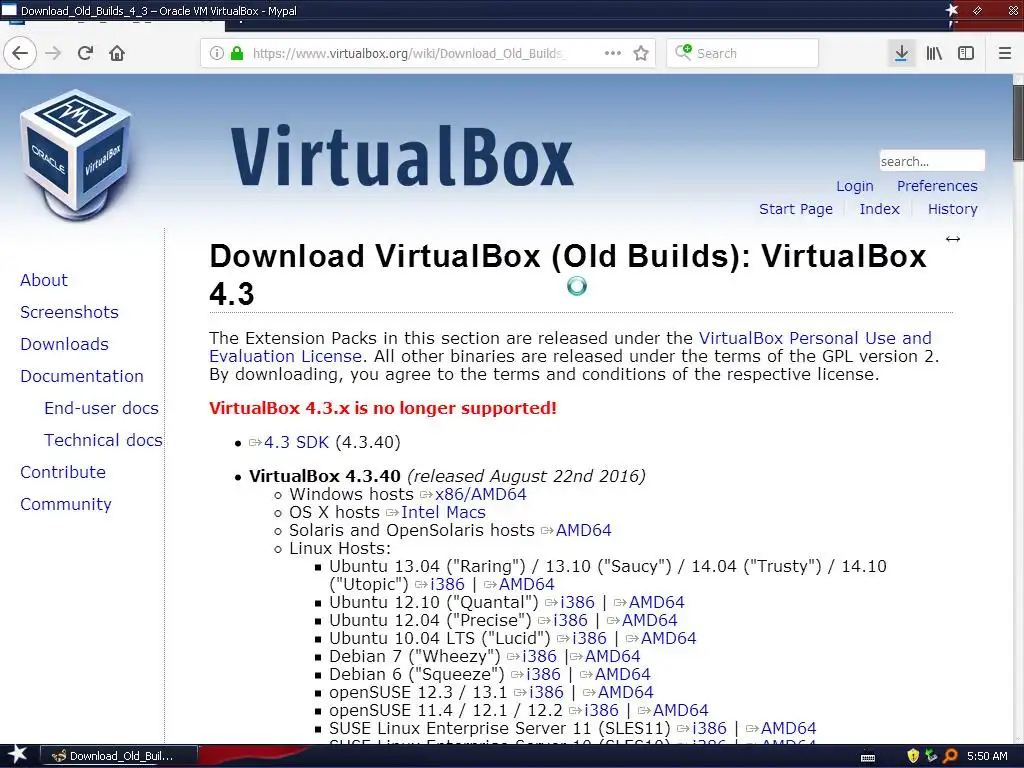Go back using the browser back arrow
The height and width of the screenshot is (768, 1024).
coord(20,53)
